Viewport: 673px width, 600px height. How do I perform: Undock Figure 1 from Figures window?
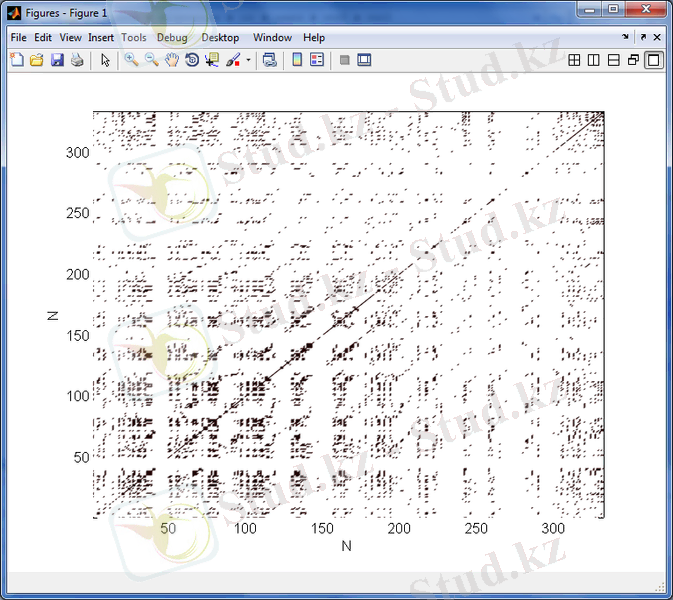[x=643, y=37]
